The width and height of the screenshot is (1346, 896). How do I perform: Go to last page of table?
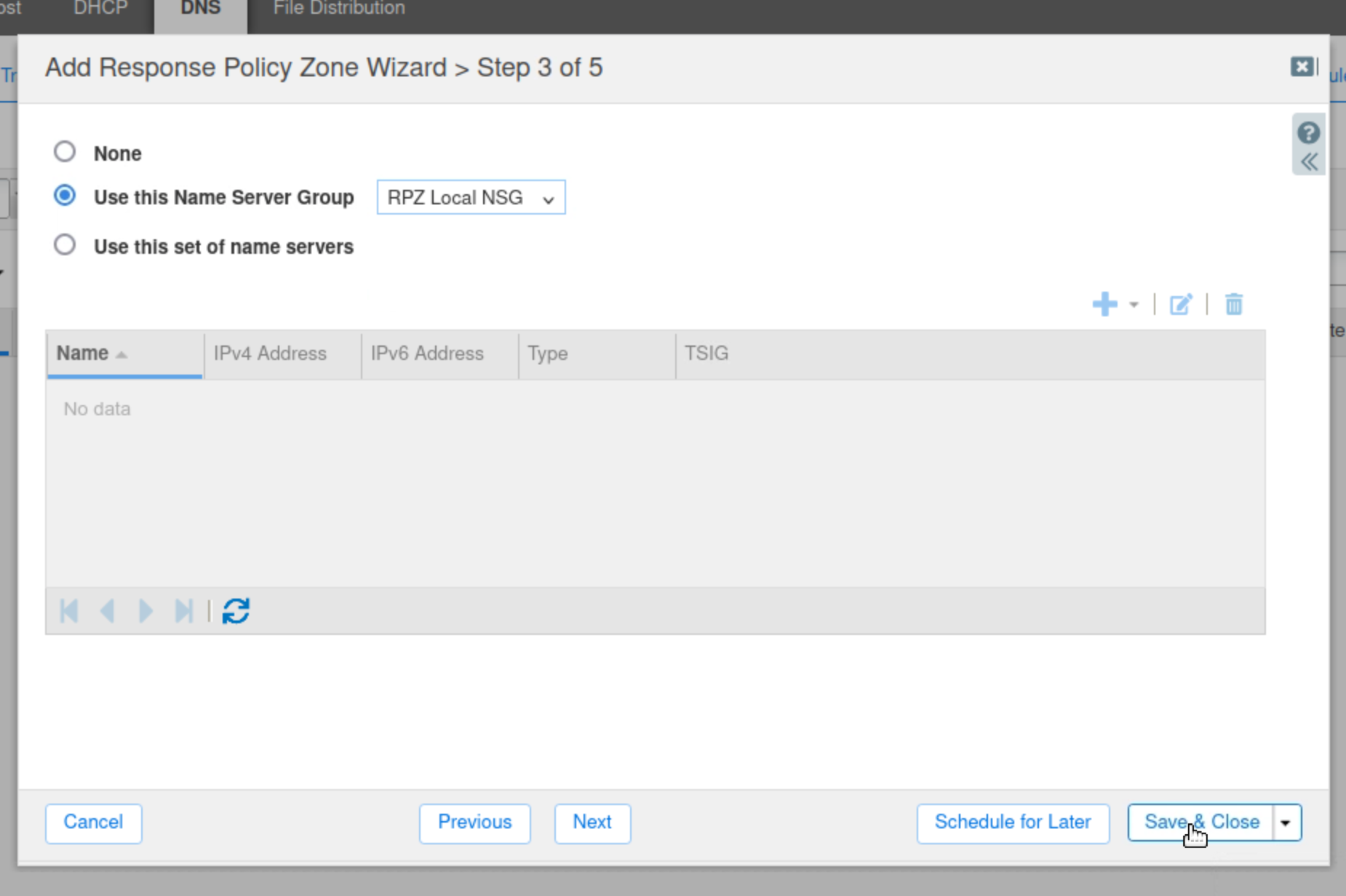click(183, 611)
